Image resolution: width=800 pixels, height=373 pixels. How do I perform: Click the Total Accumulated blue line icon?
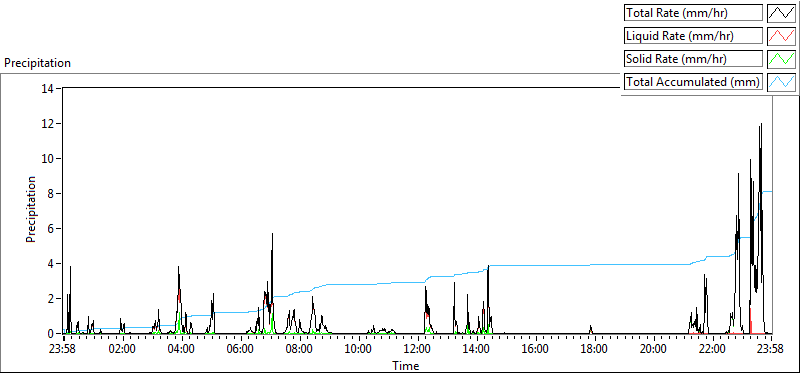coord(781,82)
